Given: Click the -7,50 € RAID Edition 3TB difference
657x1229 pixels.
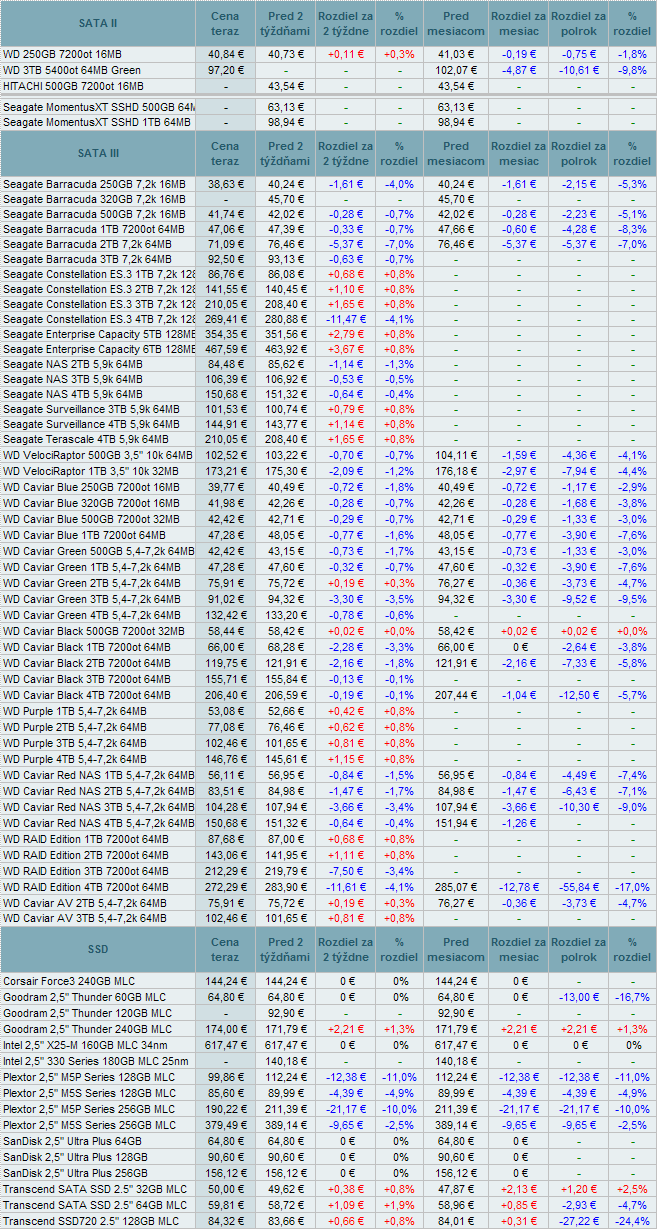Looking at the screenshot, I should (x=345, y=871).
